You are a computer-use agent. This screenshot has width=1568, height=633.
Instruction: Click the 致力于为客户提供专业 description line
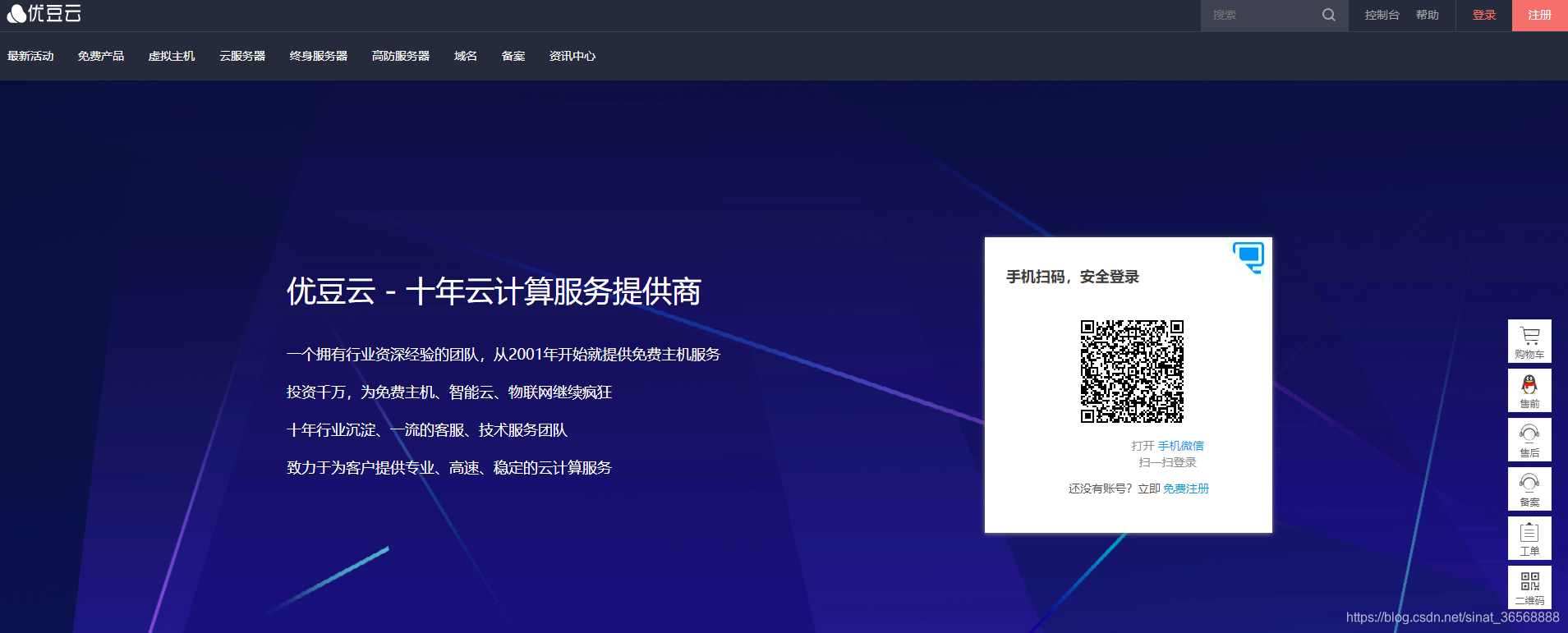449,467
